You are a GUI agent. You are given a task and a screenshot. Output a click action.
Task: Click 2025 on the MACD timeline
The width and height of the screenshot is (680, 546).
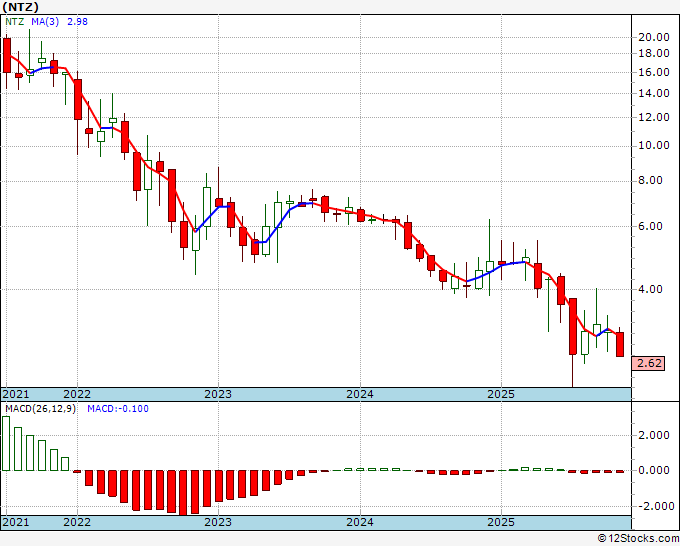click(501, 522)
